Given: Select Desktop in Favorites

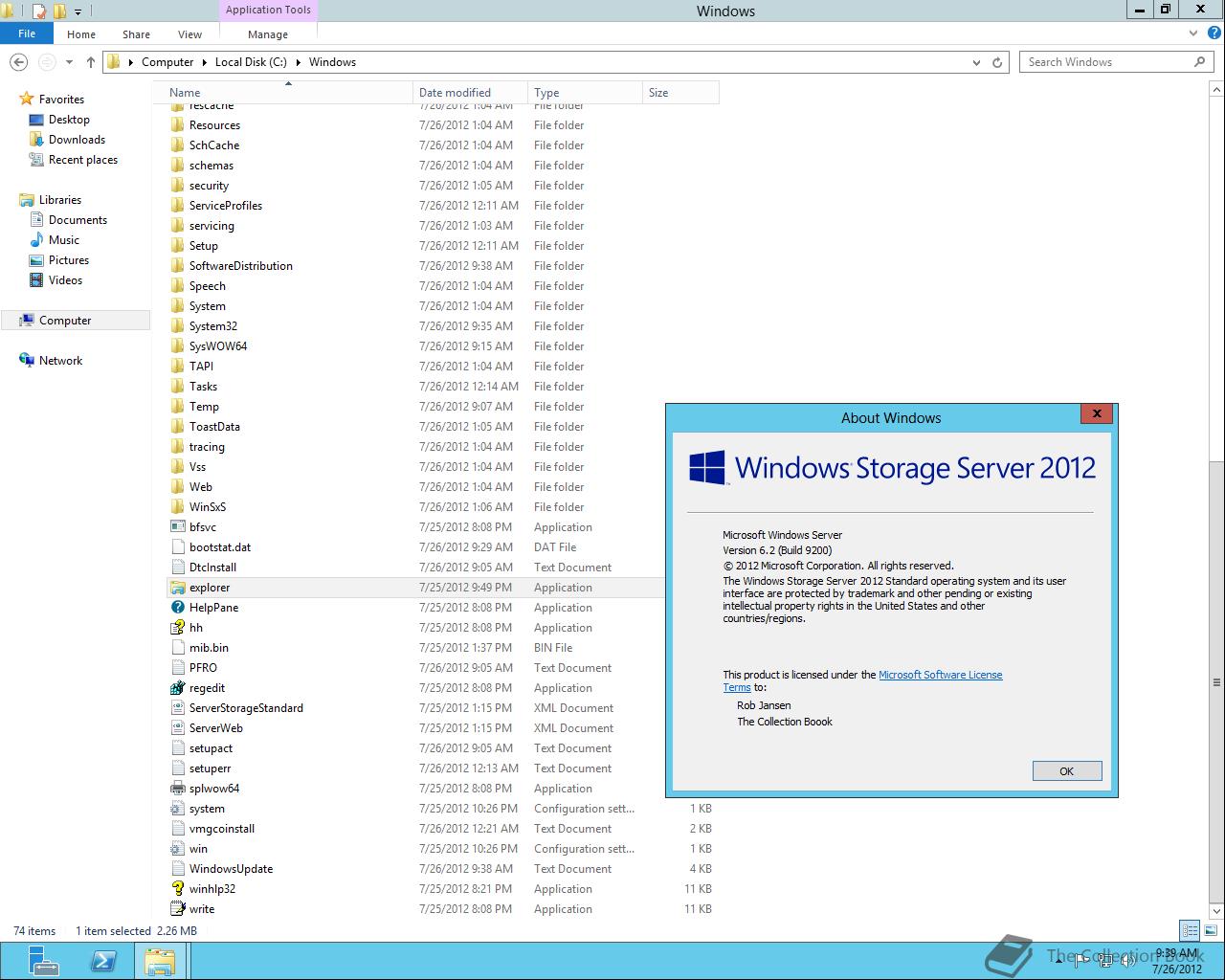Looking at the screenshot, I should coord(69,120).
